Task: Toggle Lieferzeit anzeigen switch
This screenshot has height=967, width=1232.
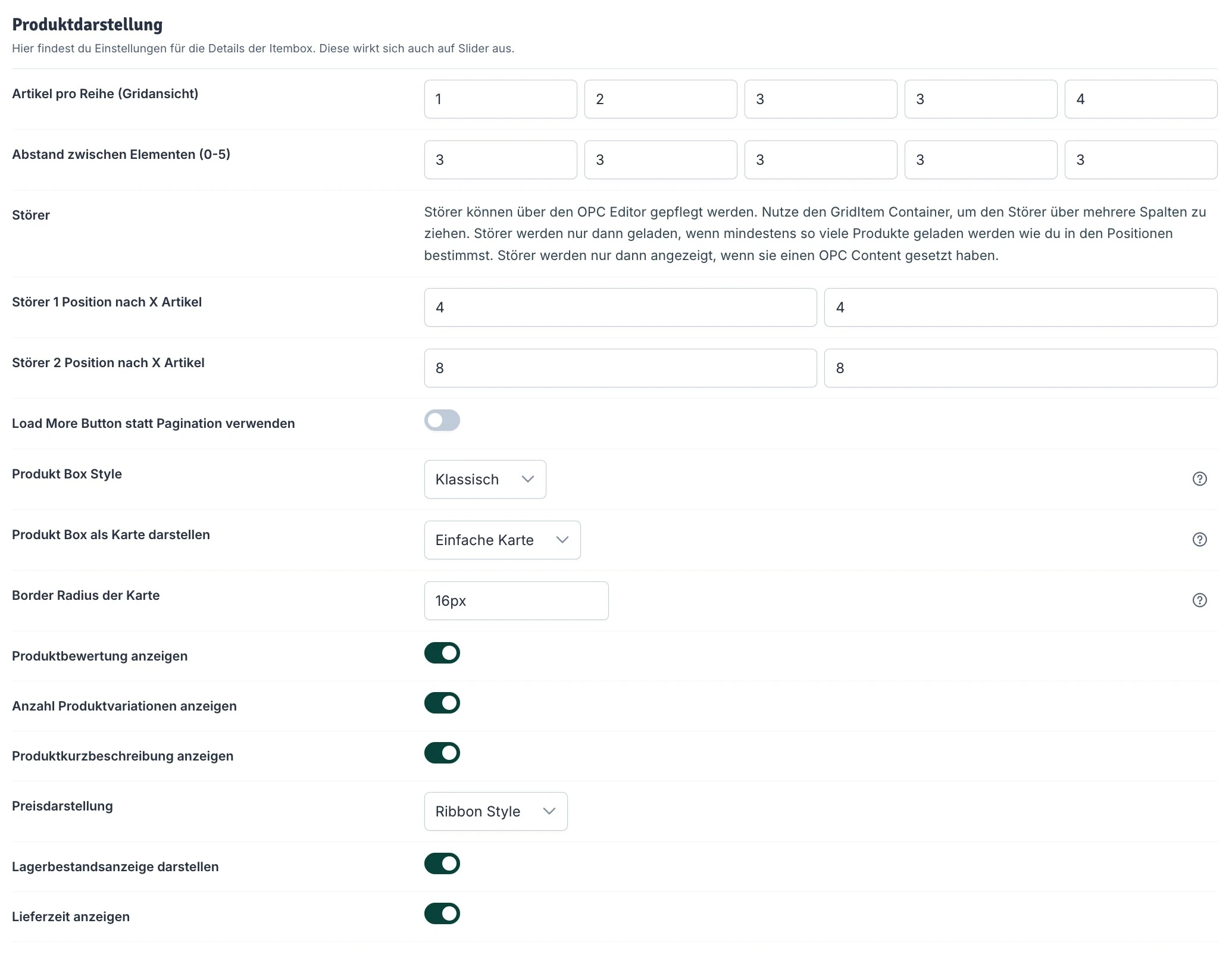Action: click(442, 913)
